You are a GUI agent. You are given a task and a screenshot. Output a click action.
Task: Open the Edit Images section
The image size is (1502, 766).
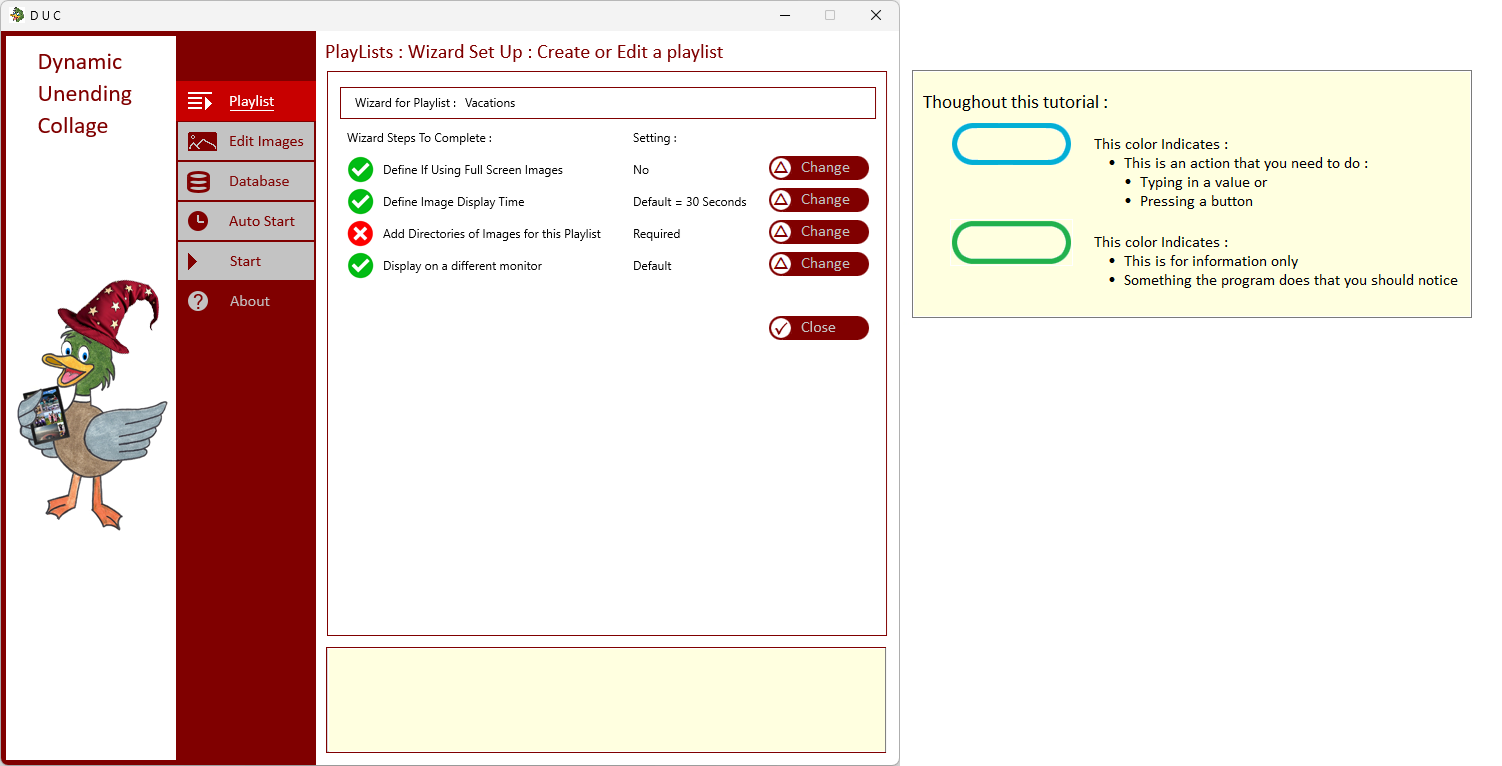[246, 141]
